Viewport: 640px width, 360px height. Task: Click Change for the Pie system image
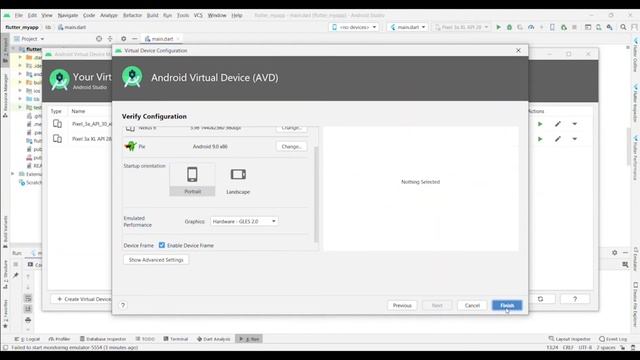tap(291, 146)
